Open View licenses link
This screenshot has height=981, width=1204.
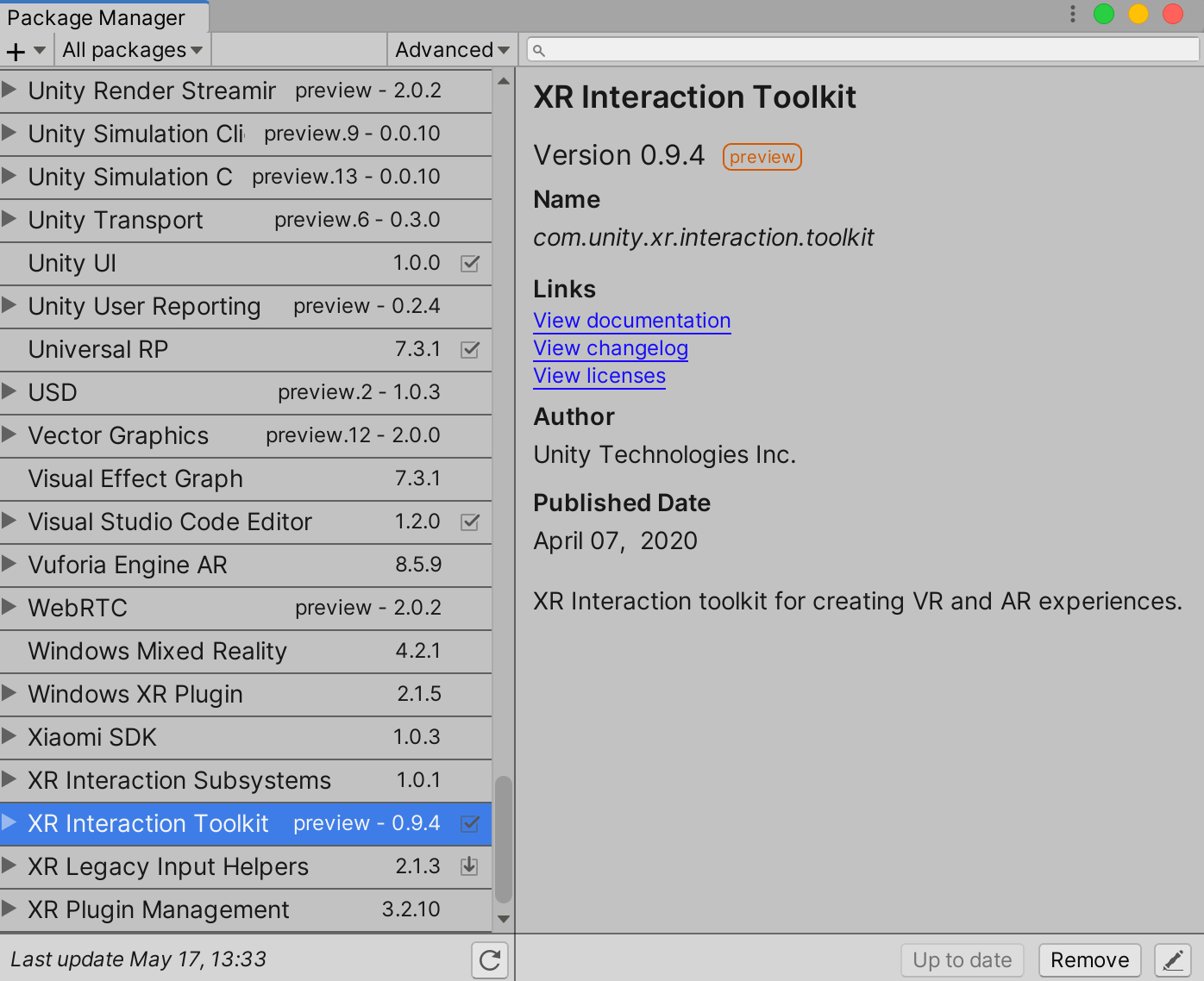click(599, 376)
